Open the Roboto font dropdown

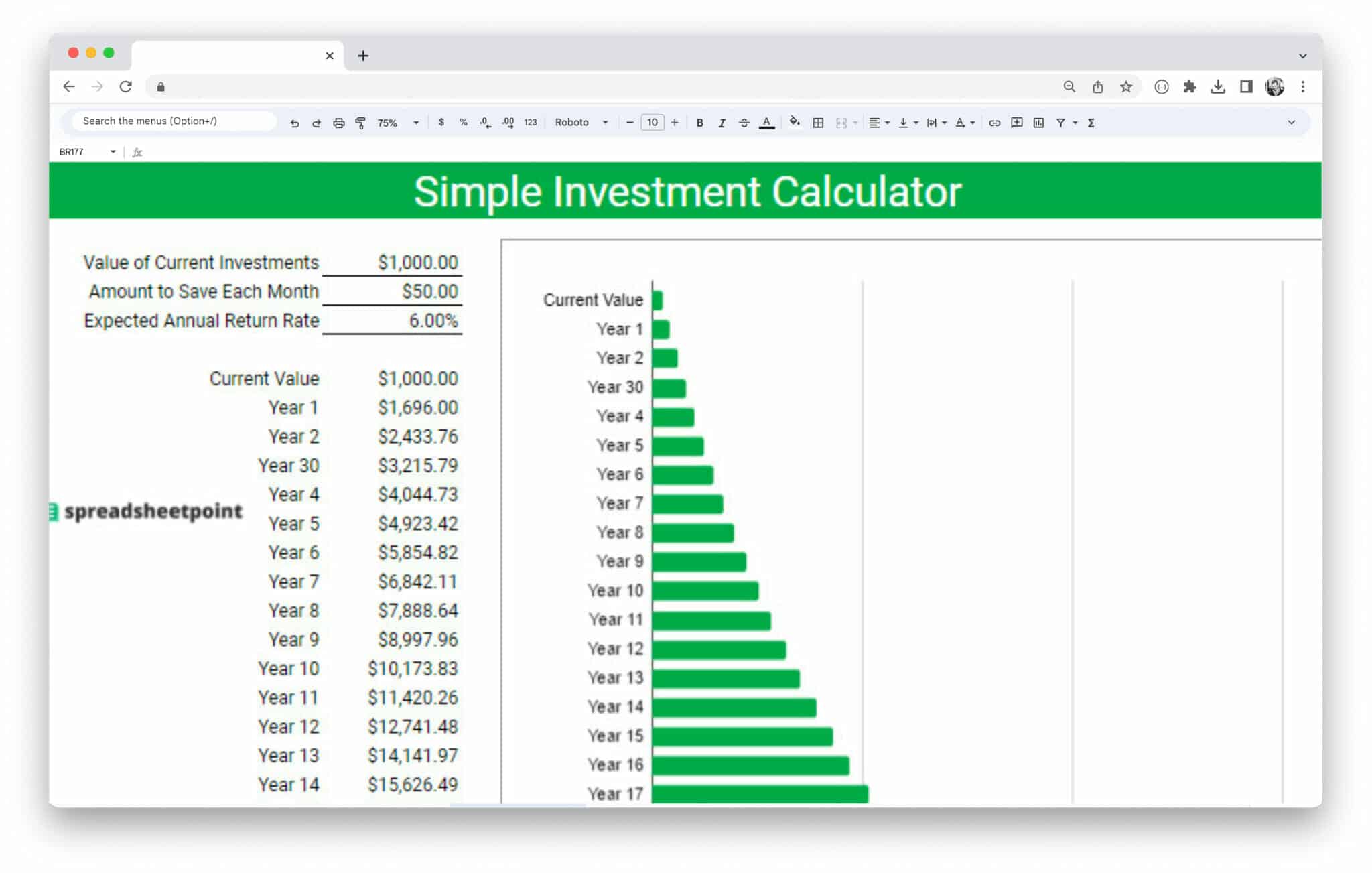[605, 123]
